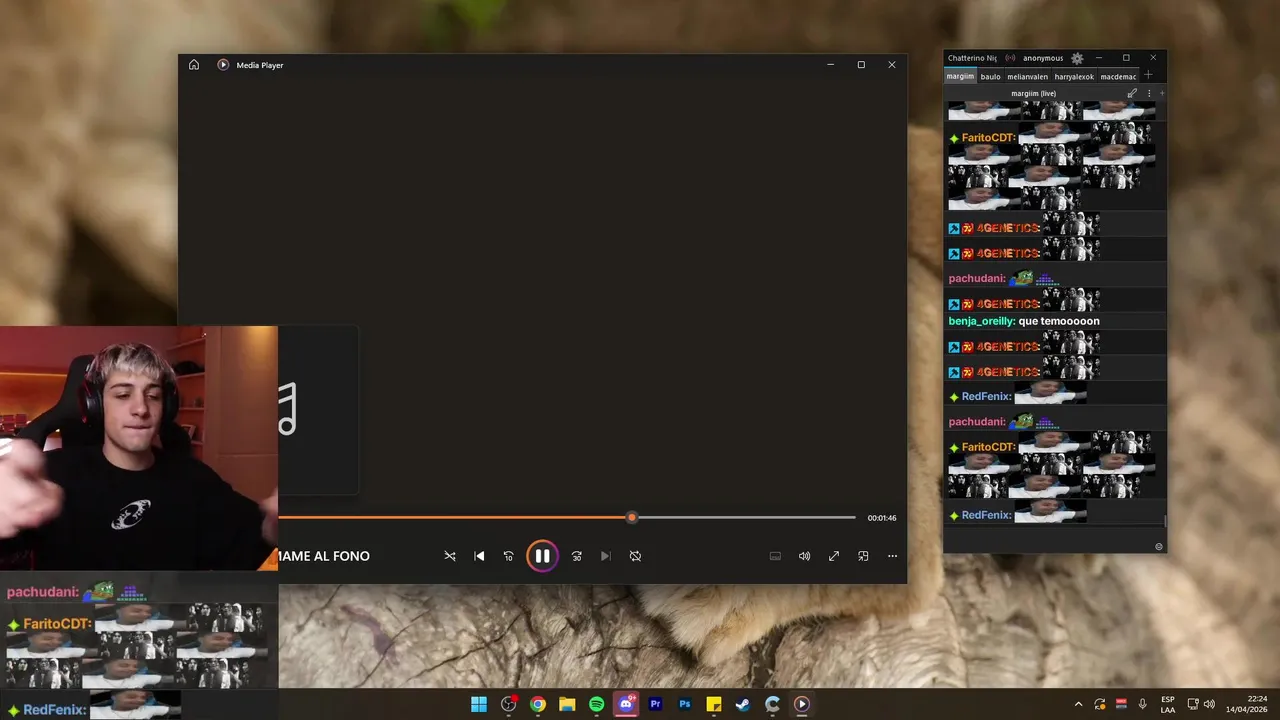Click the chat text que temooooon
1280x720 pixels.
click(x=1059, y=321)
